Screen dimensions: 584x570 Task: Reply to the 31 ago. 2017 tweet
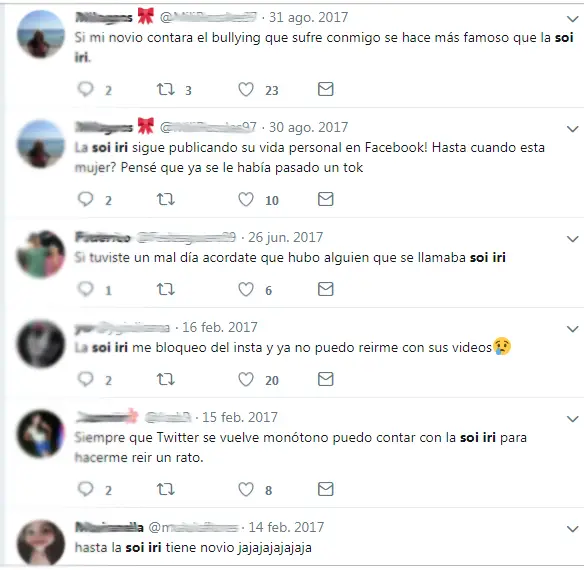(86, 89)
